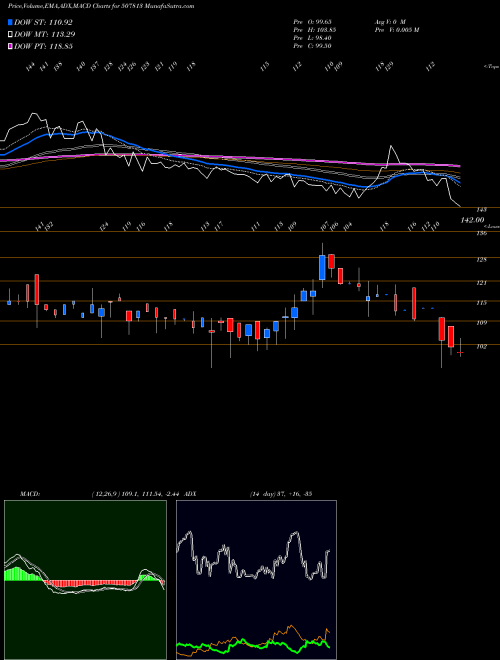500x660 pixels.
Task: Click the 'Pre L: 98.40' low value
Action: click(313, 38)
